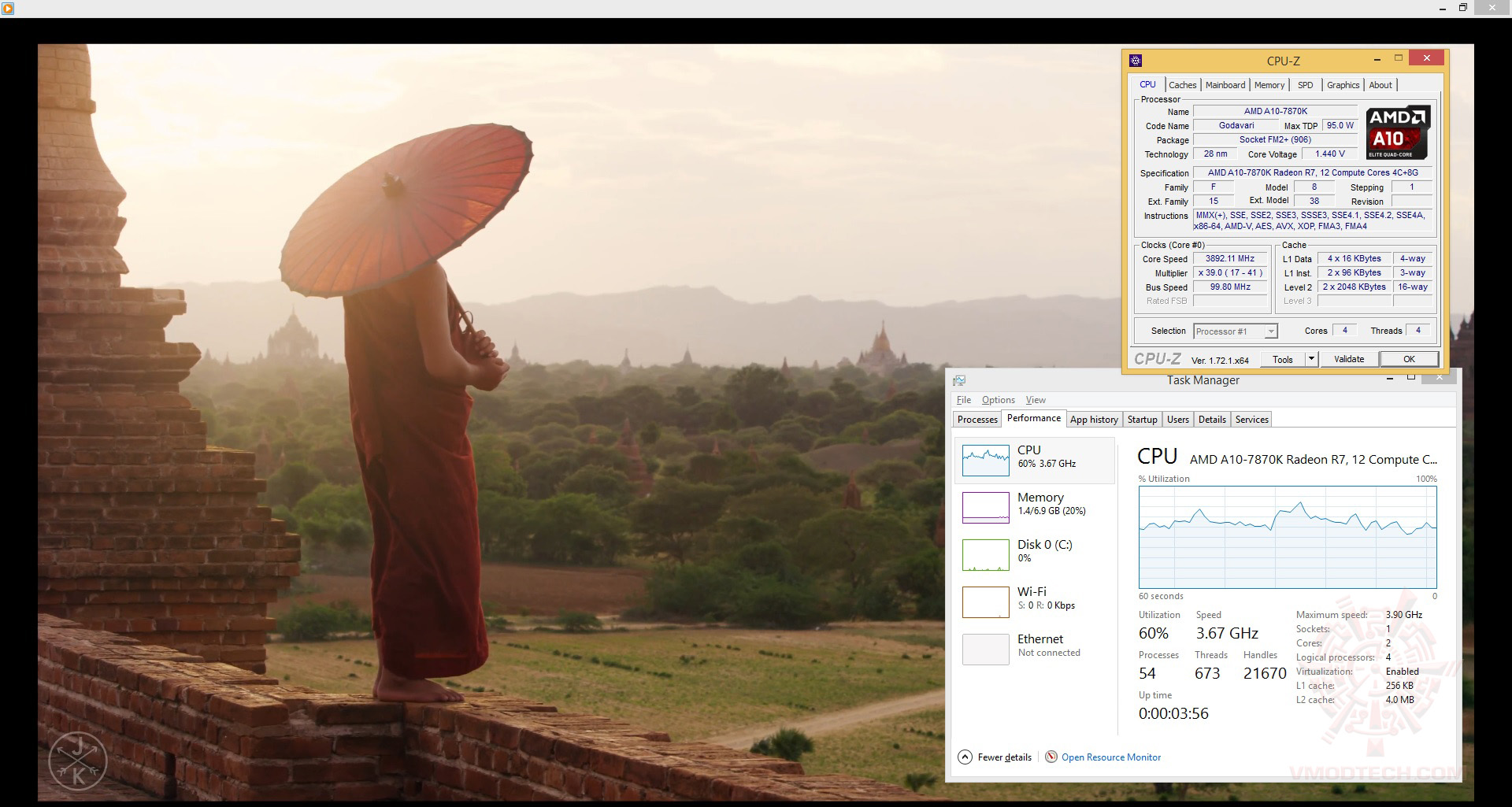Open the Options menu in Task Manager
The image size is (1512, 807).
coord(998,400)
